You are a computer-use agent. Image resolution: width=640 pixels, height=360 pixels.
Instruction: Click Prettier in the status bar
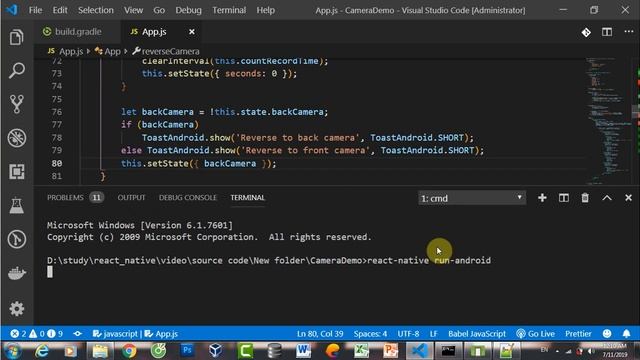[x=578, y=334]
